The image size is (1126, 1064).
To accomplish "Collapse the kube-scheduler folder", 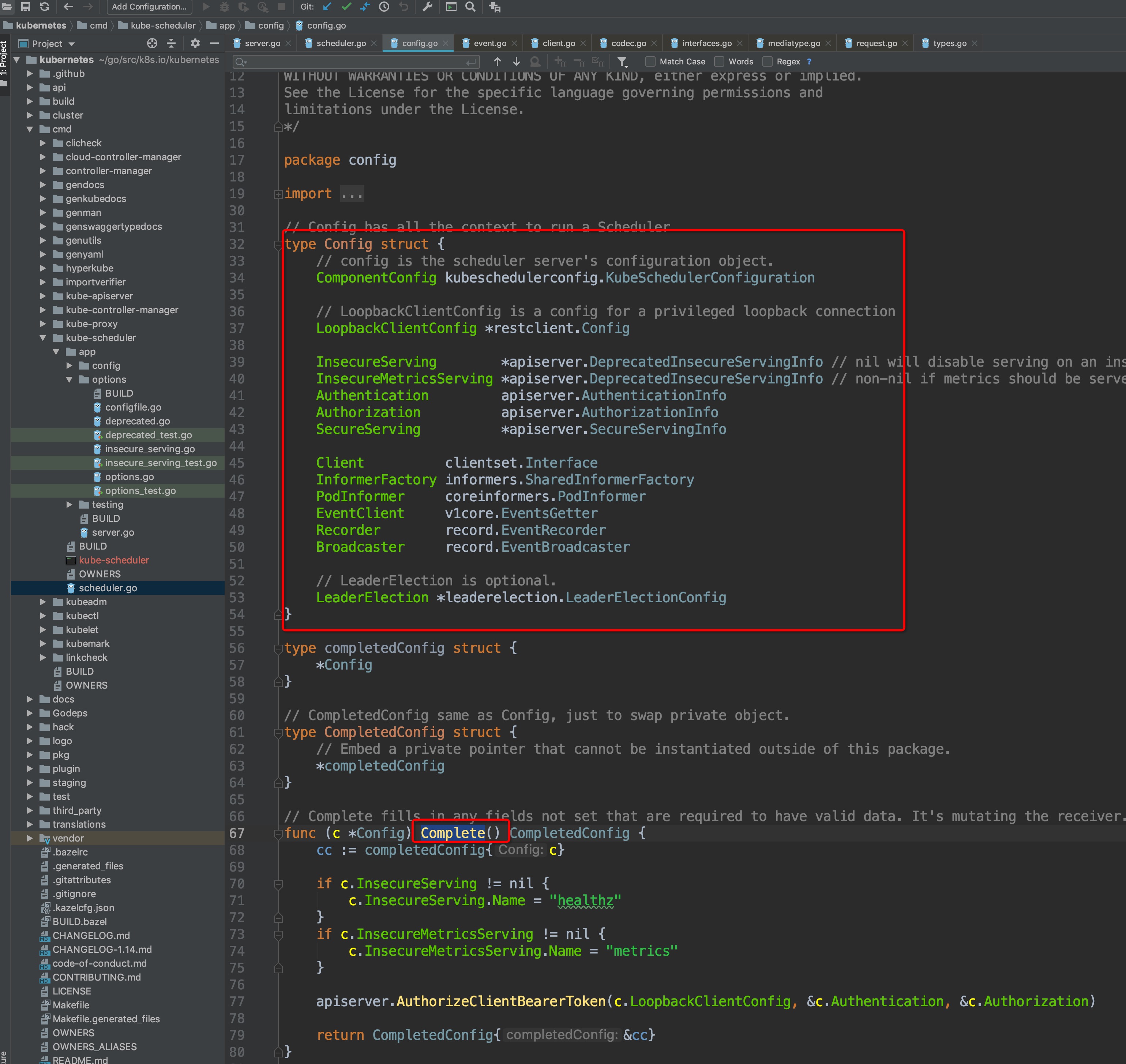I will click(43, 338).
